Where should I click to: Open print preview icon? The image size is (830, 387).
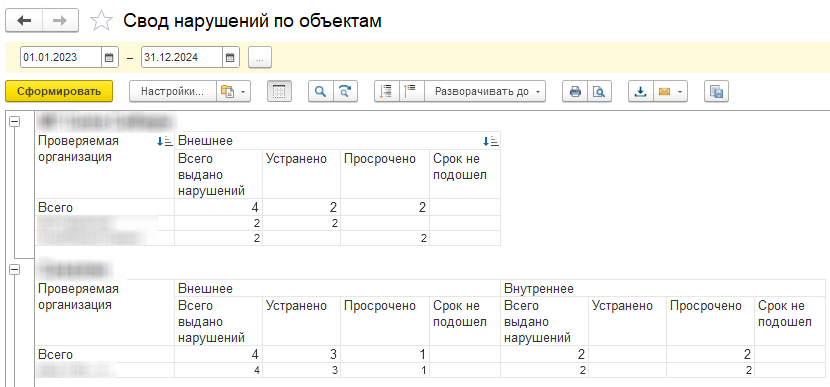[599, 91]
